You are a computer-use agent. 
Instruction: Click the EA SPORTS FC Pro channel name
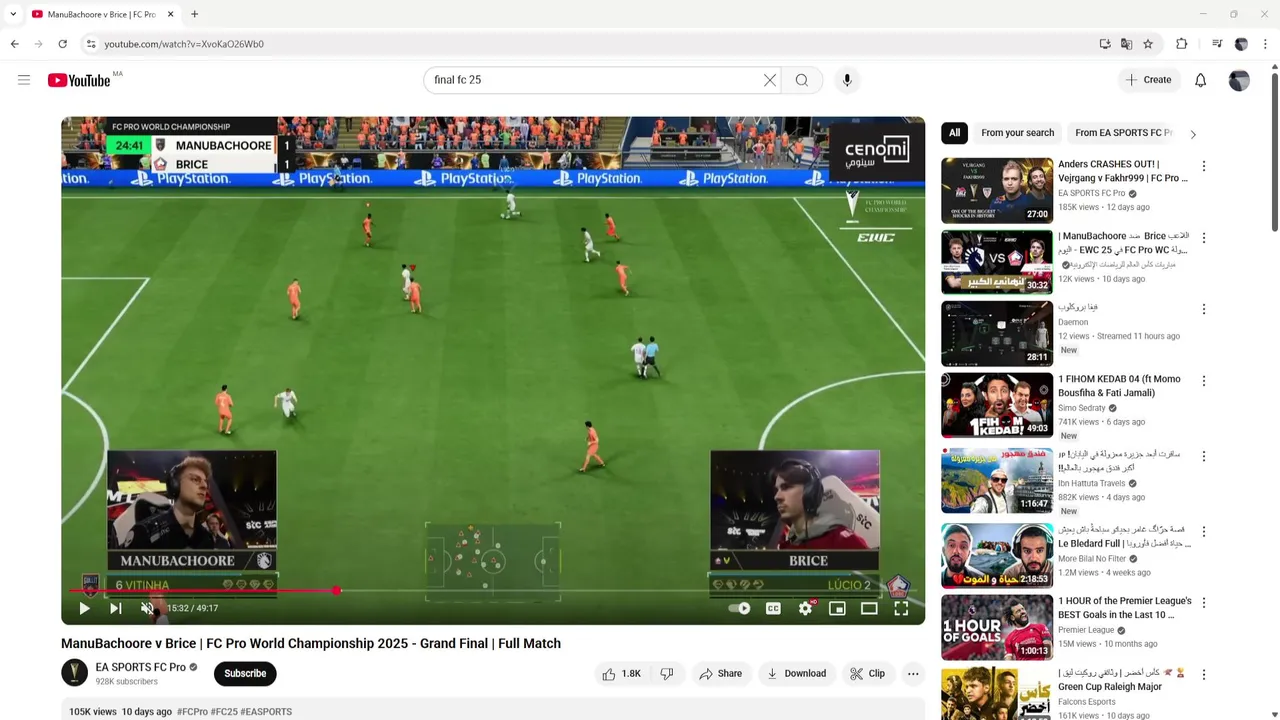(140, 667)
